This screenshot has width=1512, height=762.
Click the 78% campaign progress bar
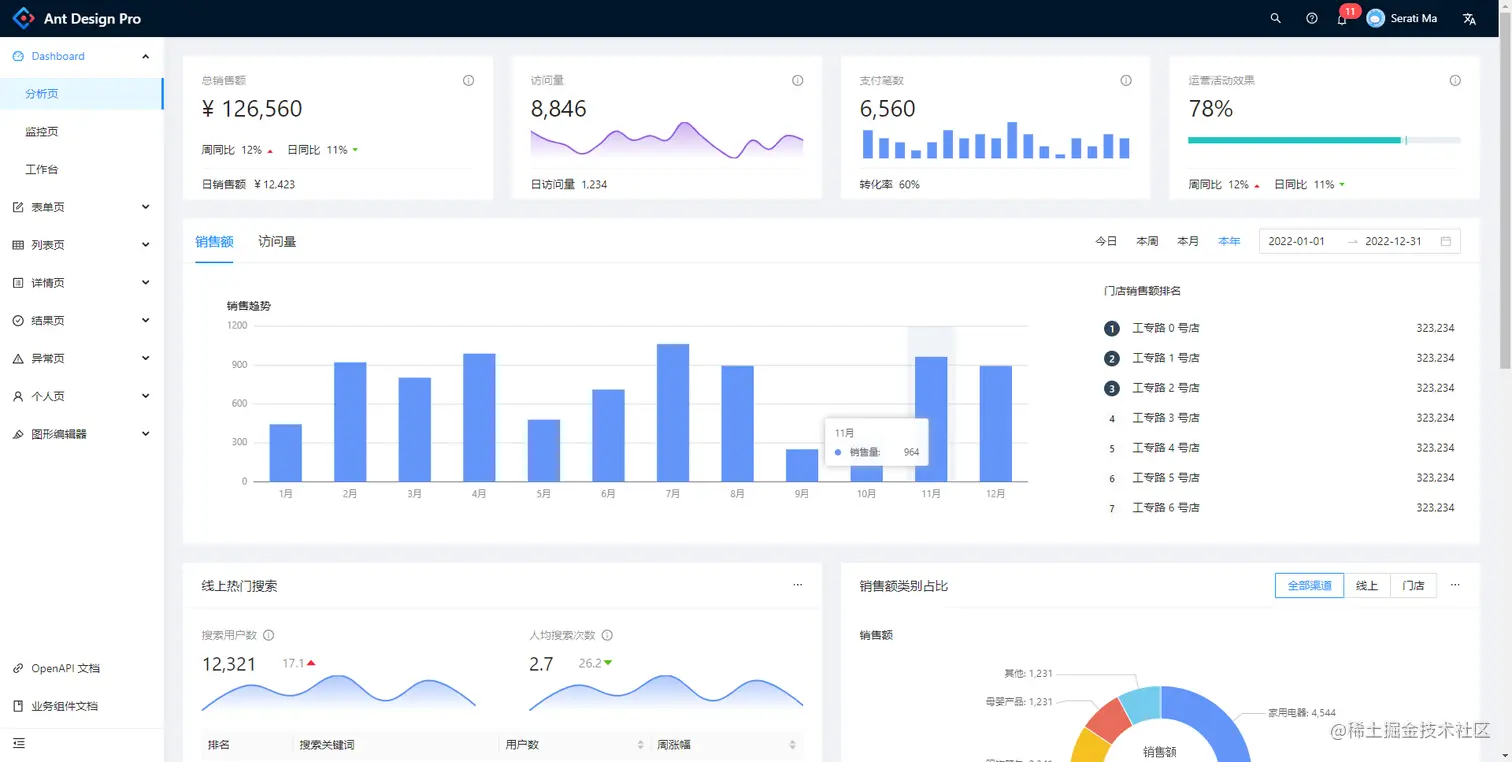[1324, 140]
